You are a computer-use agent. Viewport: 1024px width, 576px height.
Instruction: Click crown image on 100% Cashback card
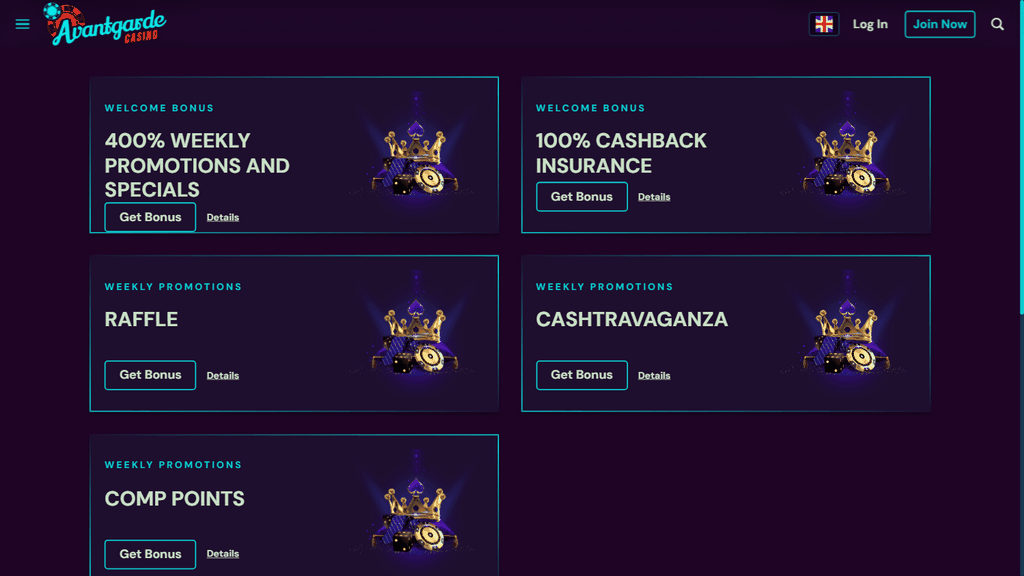[846, 157]
